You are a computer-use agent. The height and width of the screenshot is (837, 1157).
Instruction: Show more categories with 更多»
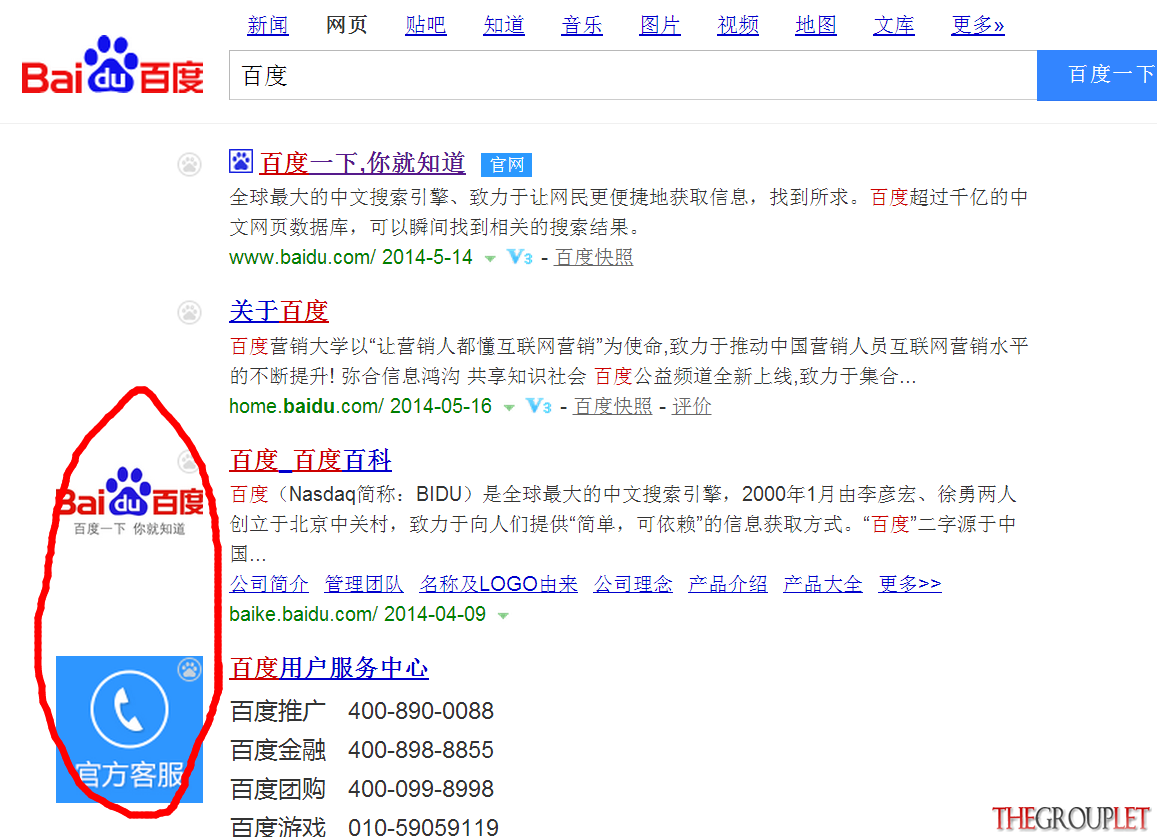pos(978,25)
